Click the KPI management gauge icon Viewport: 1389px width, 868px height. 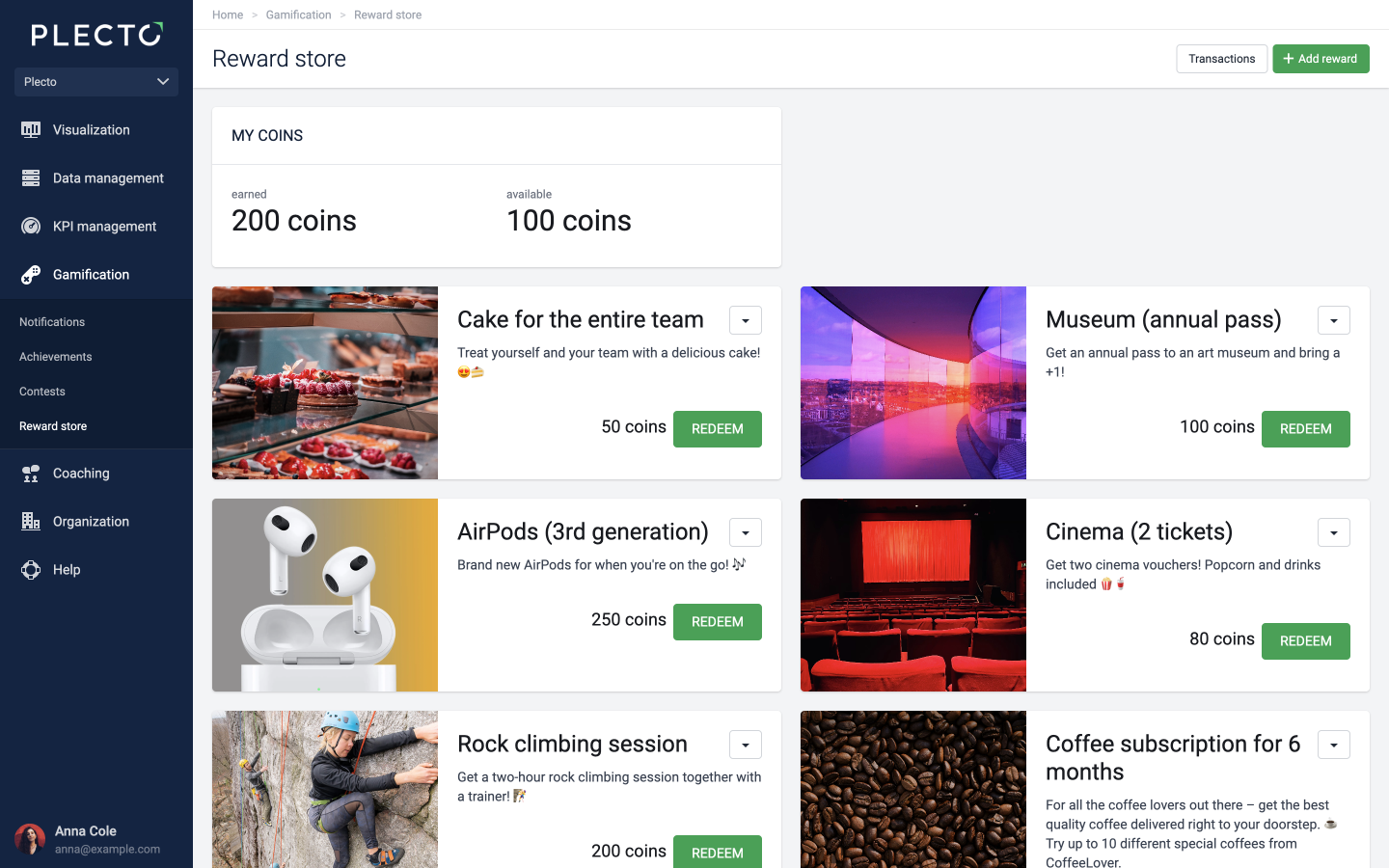[x=31, y=226]
